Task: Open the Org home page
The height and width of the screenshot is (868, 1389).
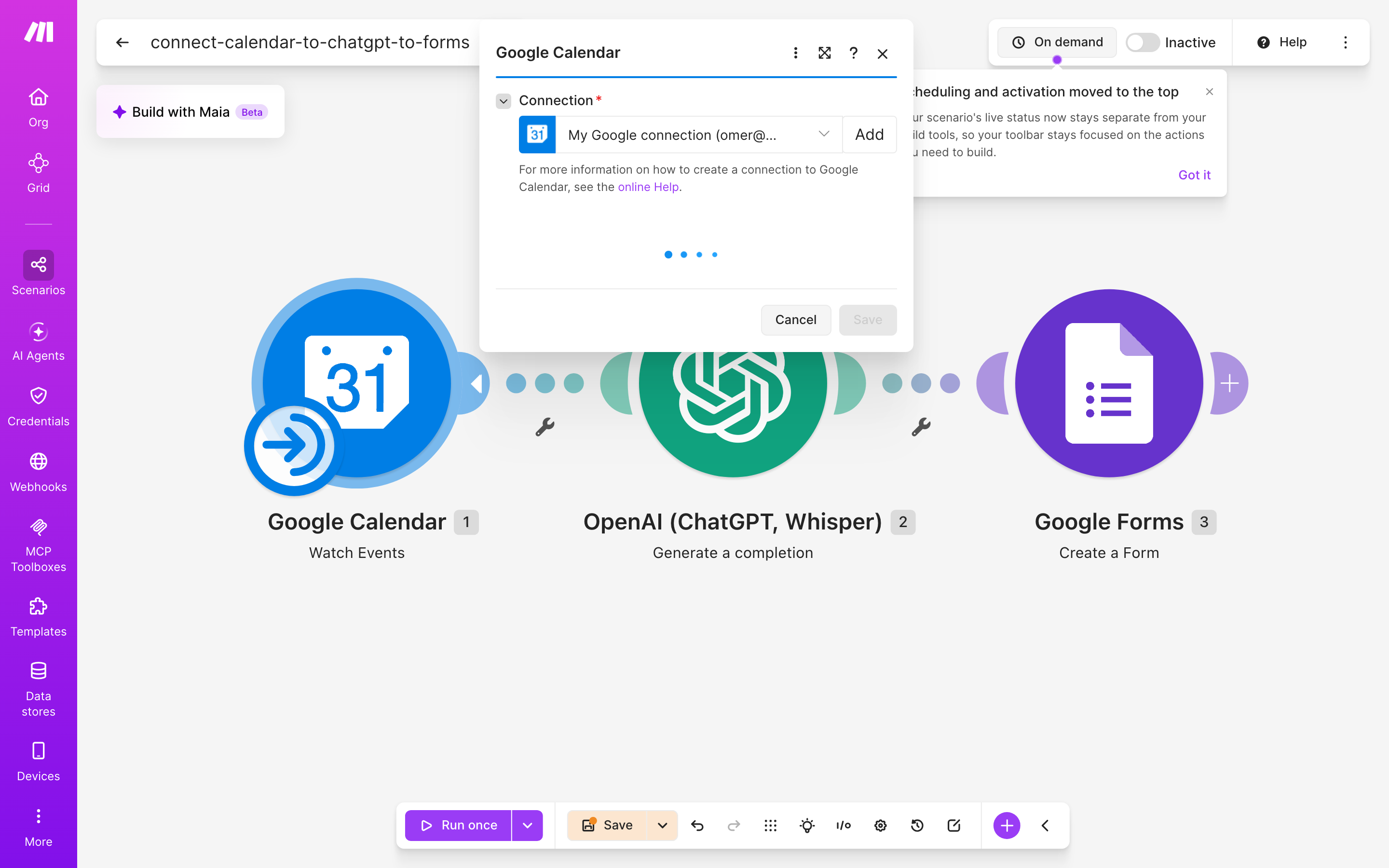Action: pos(39,108)
